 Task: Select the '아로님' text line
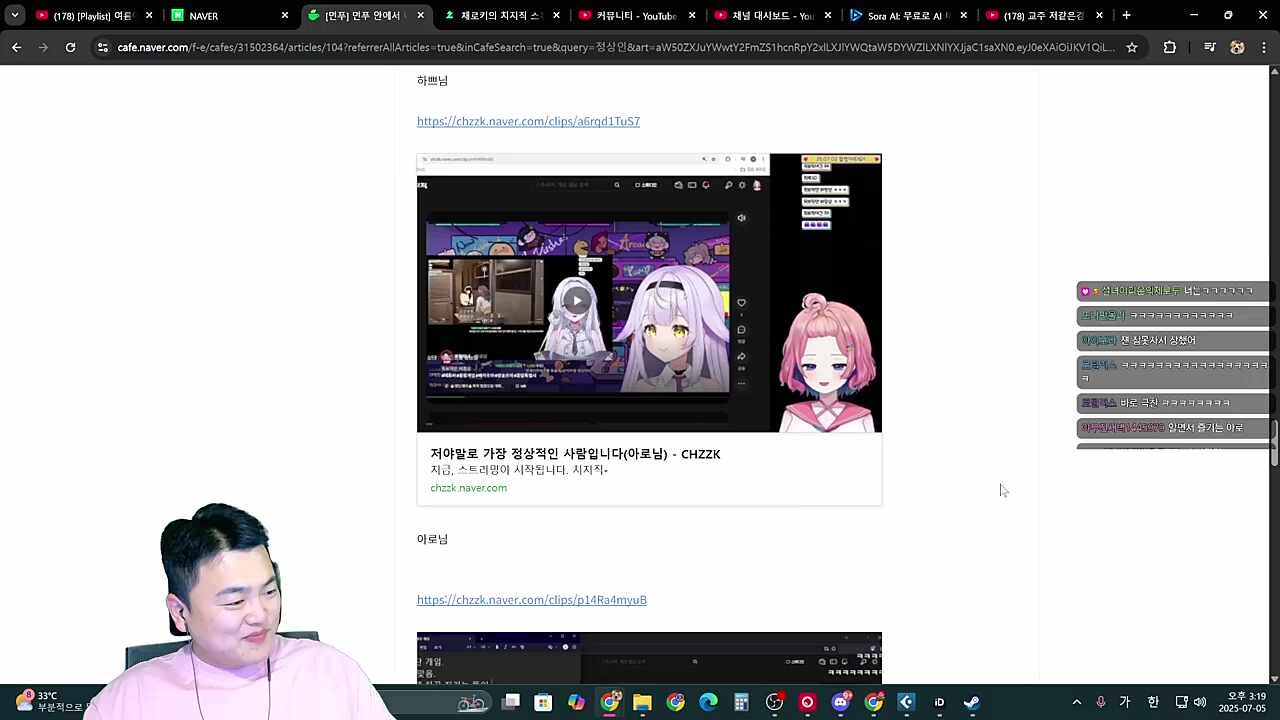[x=432, y=539]
